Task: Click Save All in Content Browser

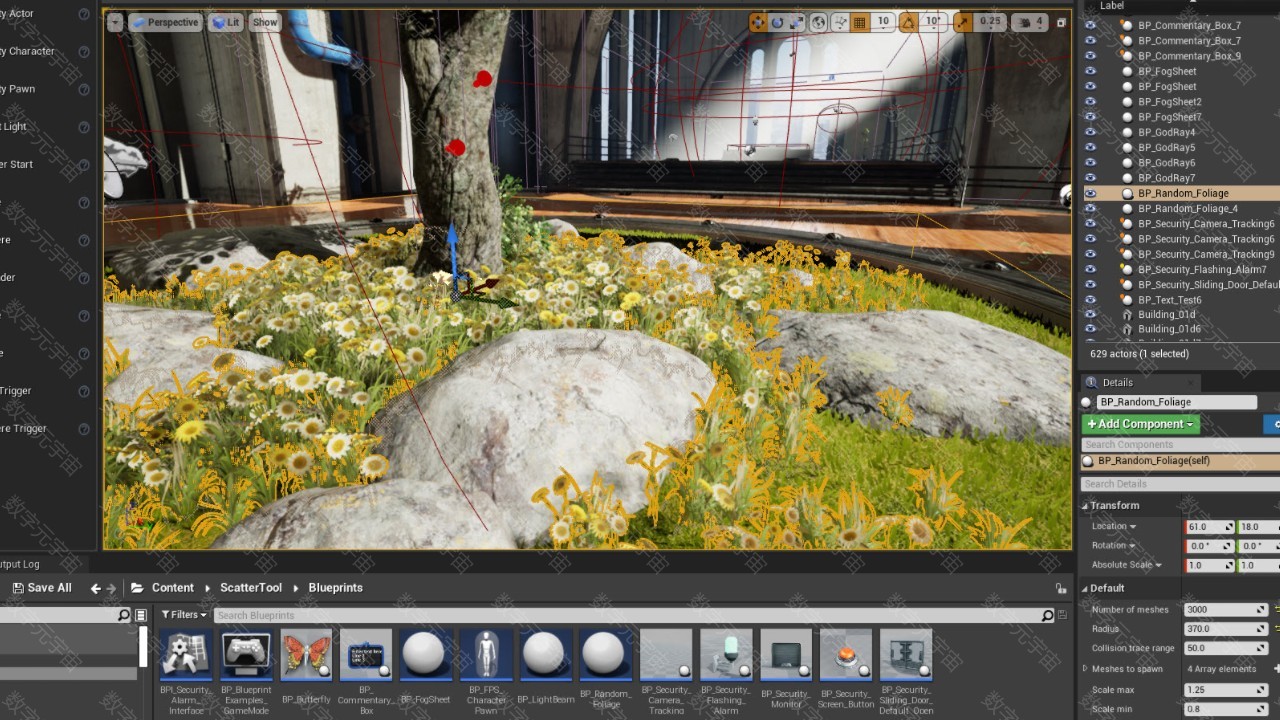Action: (x=41, y=588)
